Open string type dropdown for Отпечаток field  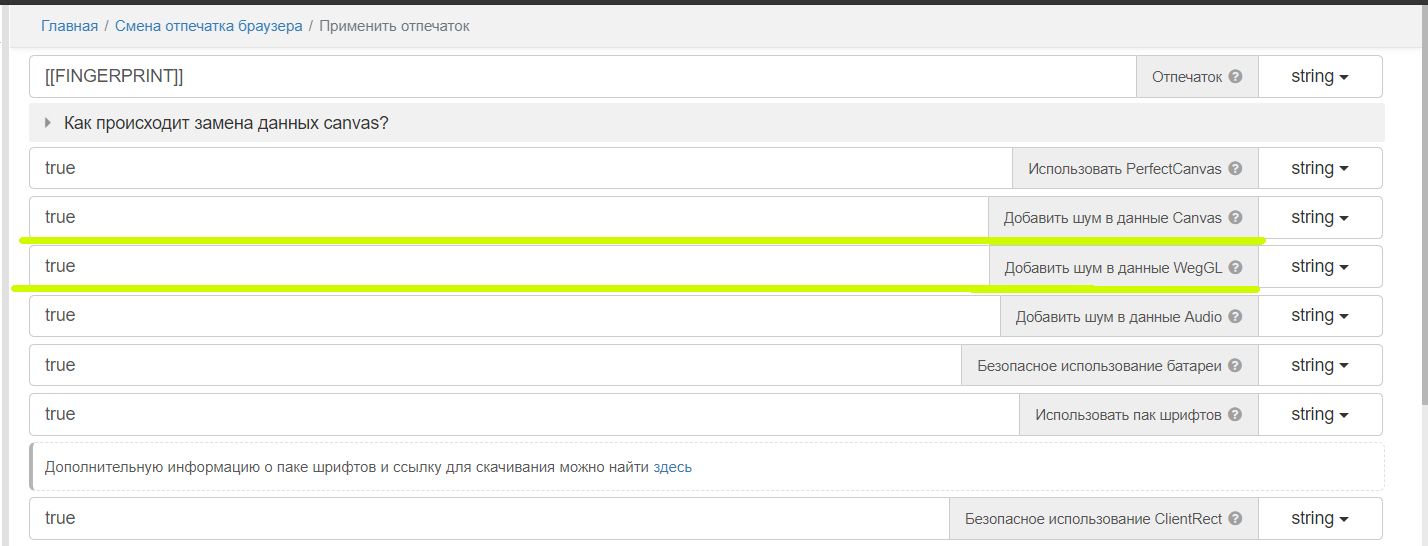click(1319, 77)
